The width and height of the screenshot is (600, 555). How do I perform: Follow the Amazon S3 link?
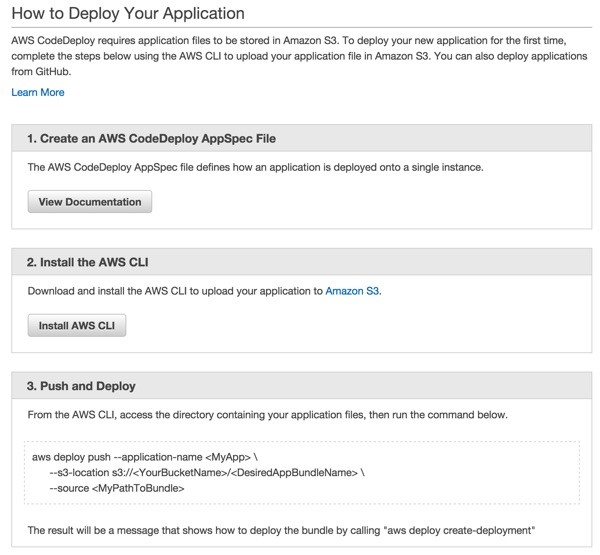point(352,291)
